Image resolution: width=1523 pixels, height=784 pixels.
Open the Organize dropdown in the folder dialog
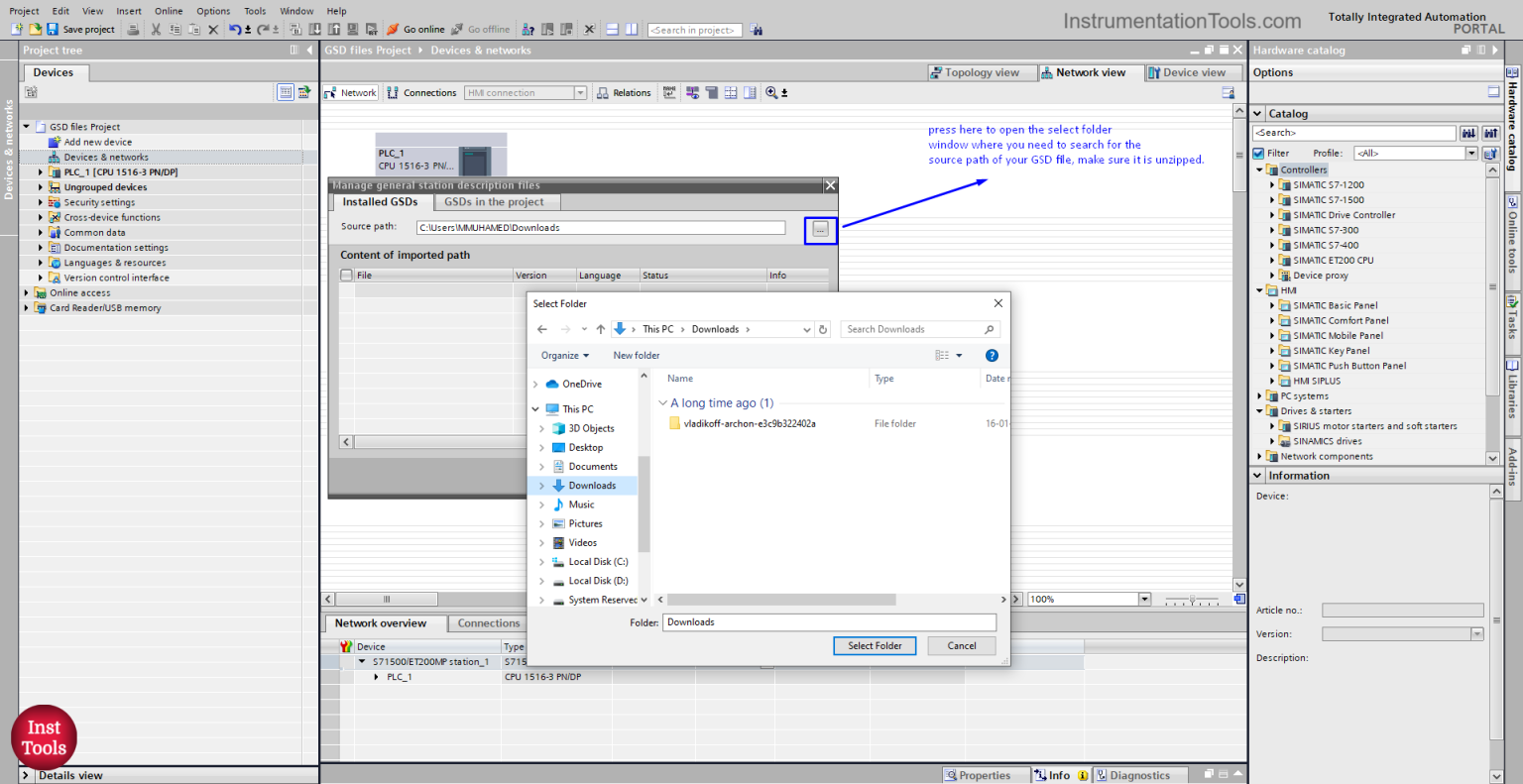565,355
